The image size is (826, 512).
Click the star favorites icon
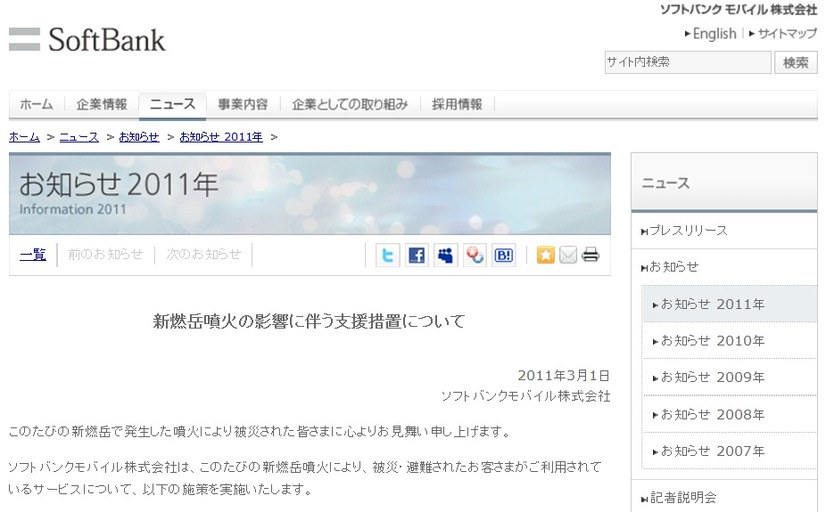pos(546,255)
